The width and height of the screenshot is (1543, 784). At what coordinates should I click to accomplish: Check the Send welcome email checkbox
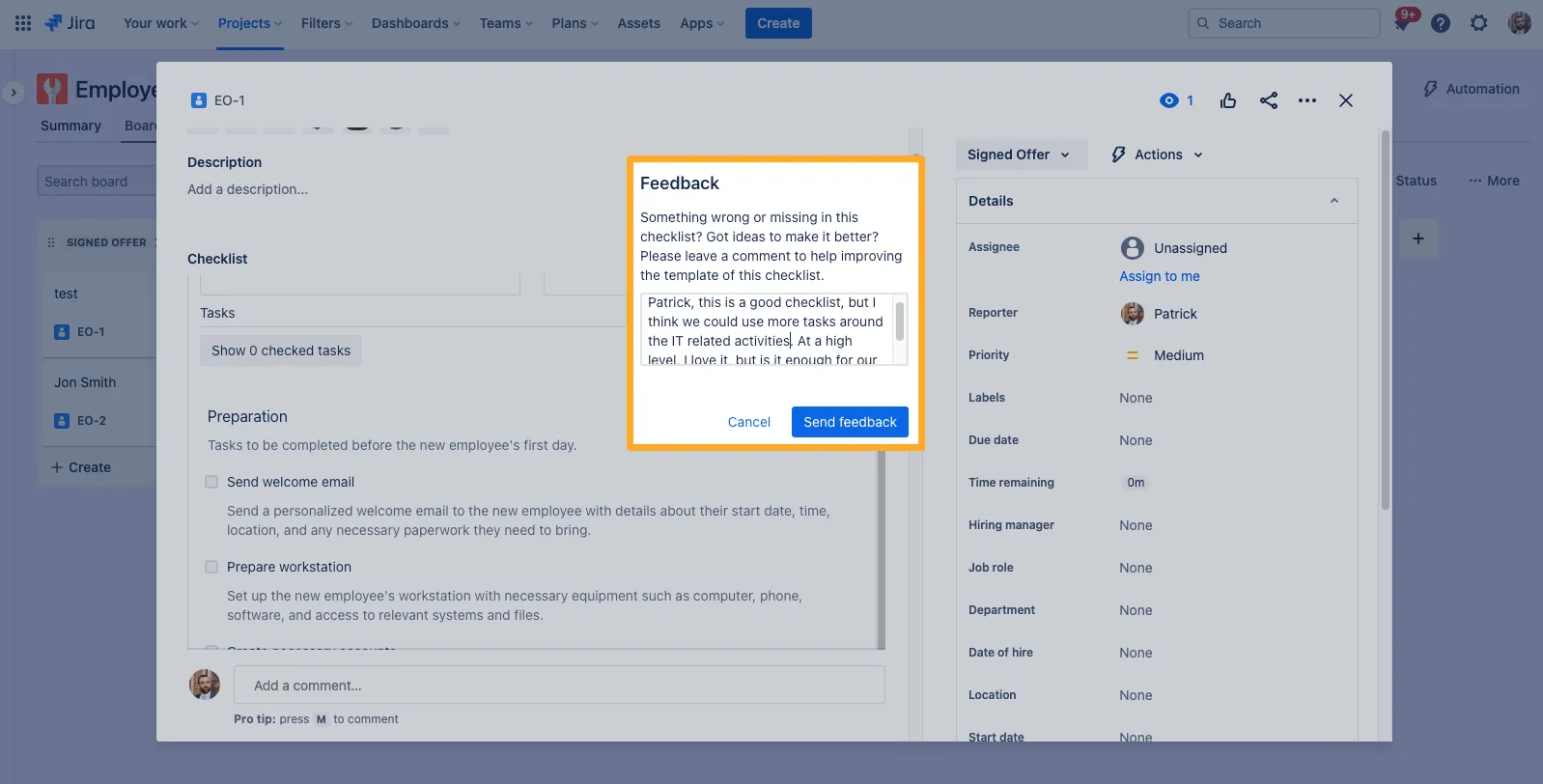[x=211, y=482]
